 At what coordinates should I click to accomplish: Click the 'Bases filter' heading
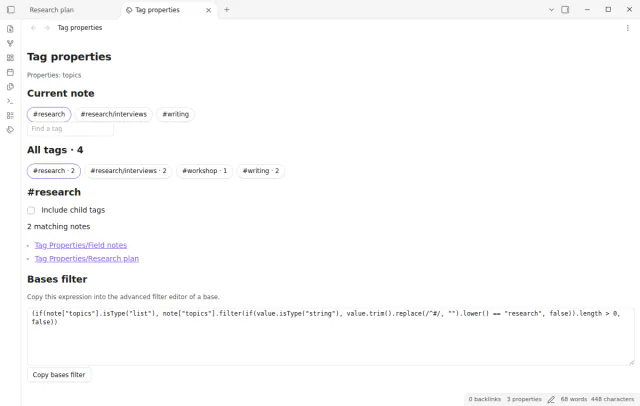click(57, 280)
